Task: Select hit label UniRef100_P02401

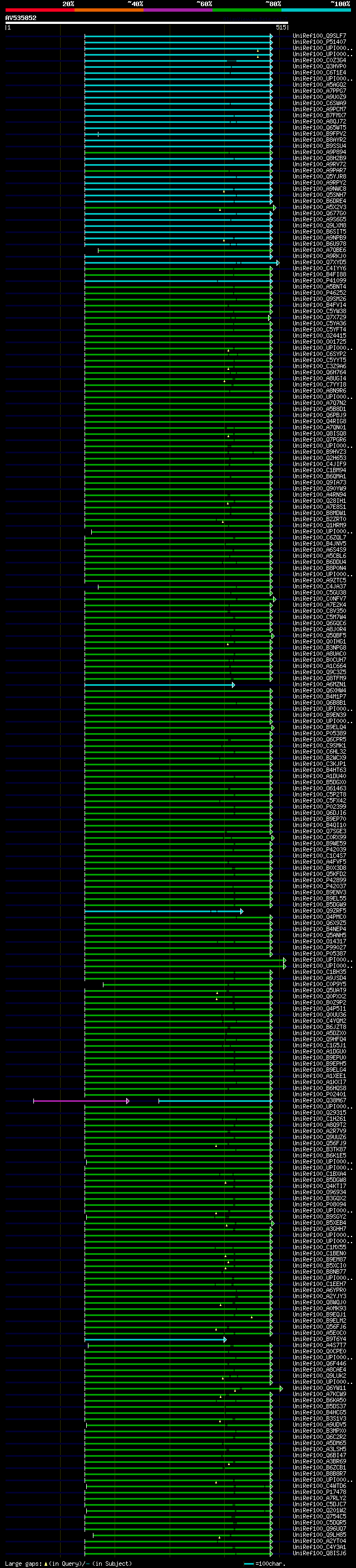Action: (319, 1095)
